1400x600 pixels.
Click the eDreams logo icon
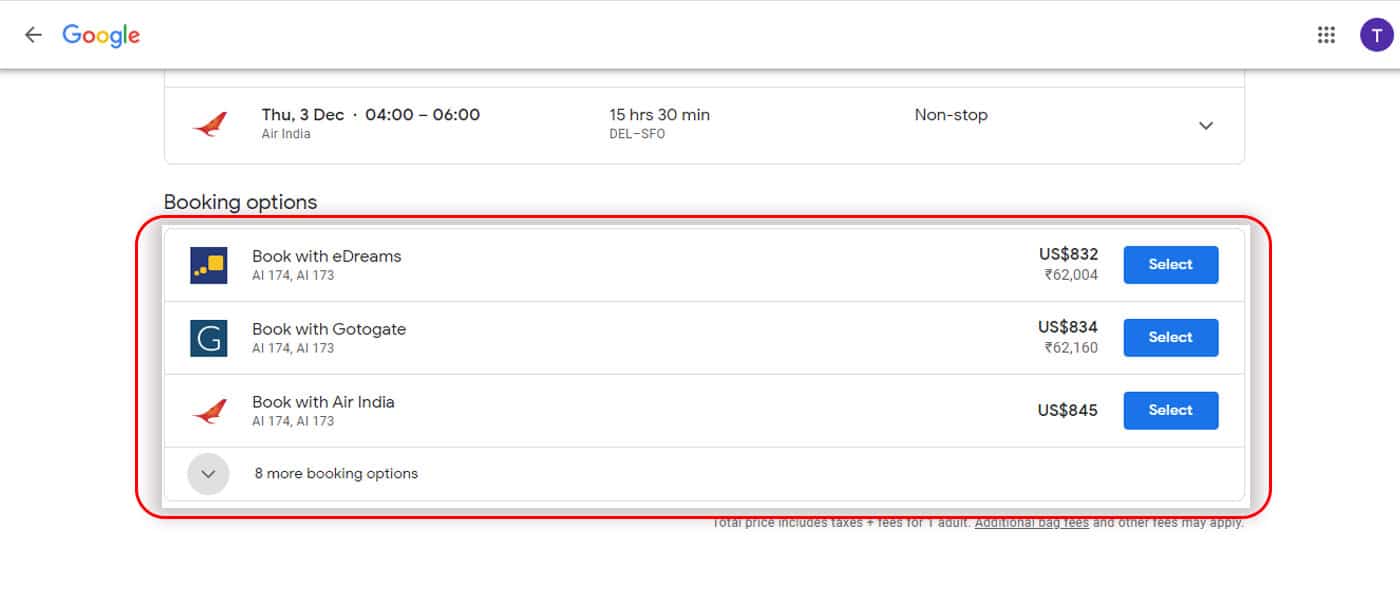[209, 265]
